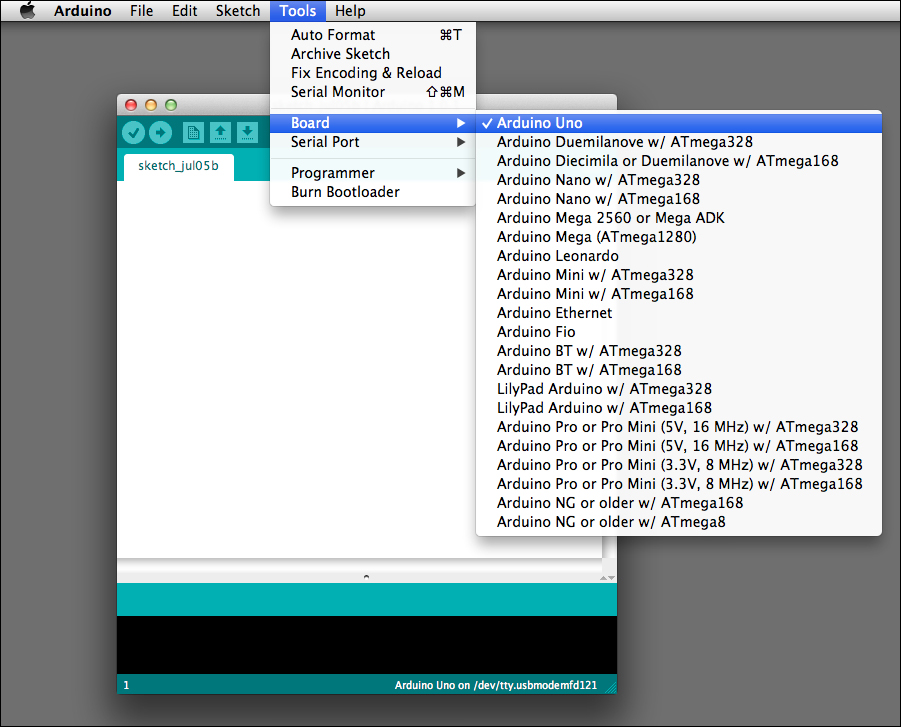Viewport: 901px width, 727px height.
Task: Open Serial Monitor from Tools menu
Action: point(338,92)
